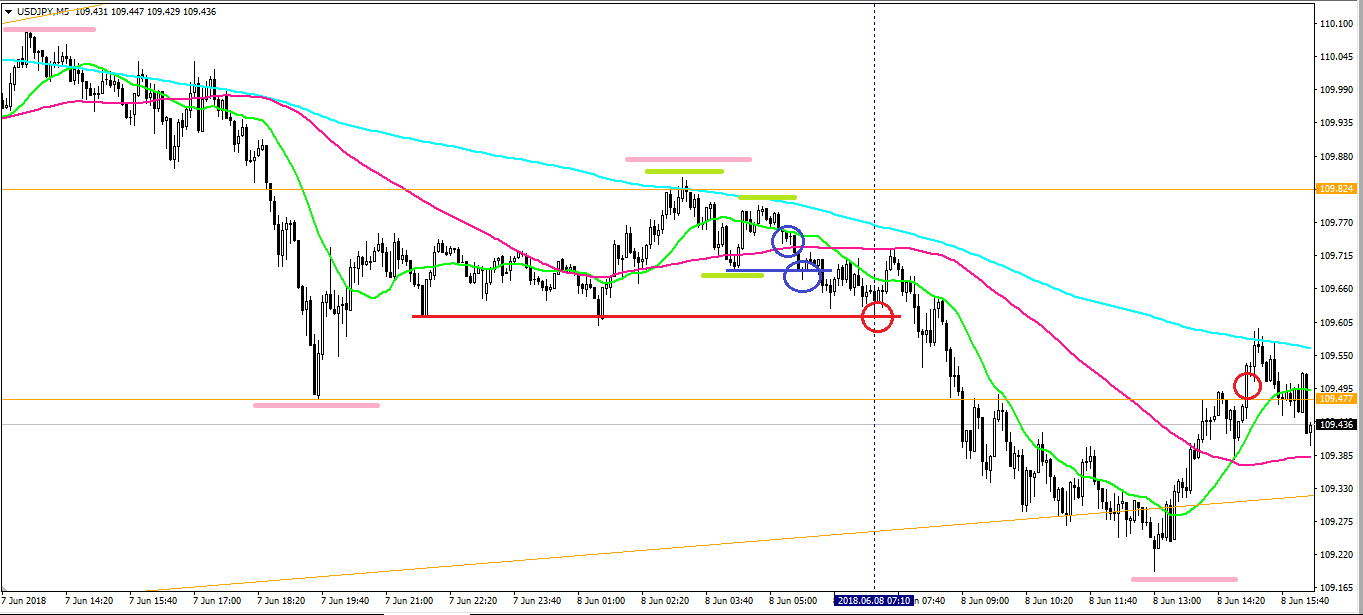Image resolution: width=1363 pixels, height=615 pixels.
Task: Click the 109.165 price axis label
Action: click(1336, 587)
